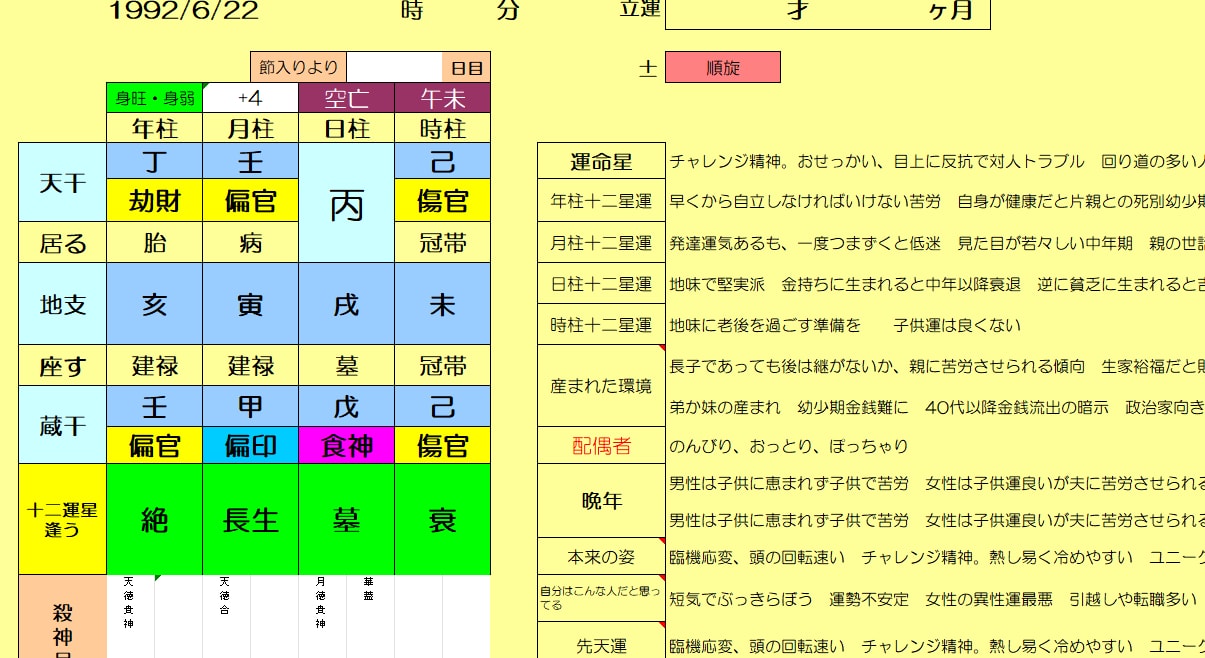Select the +4 value cell
The image size is (1205, 658).
(x=250, y=98)
